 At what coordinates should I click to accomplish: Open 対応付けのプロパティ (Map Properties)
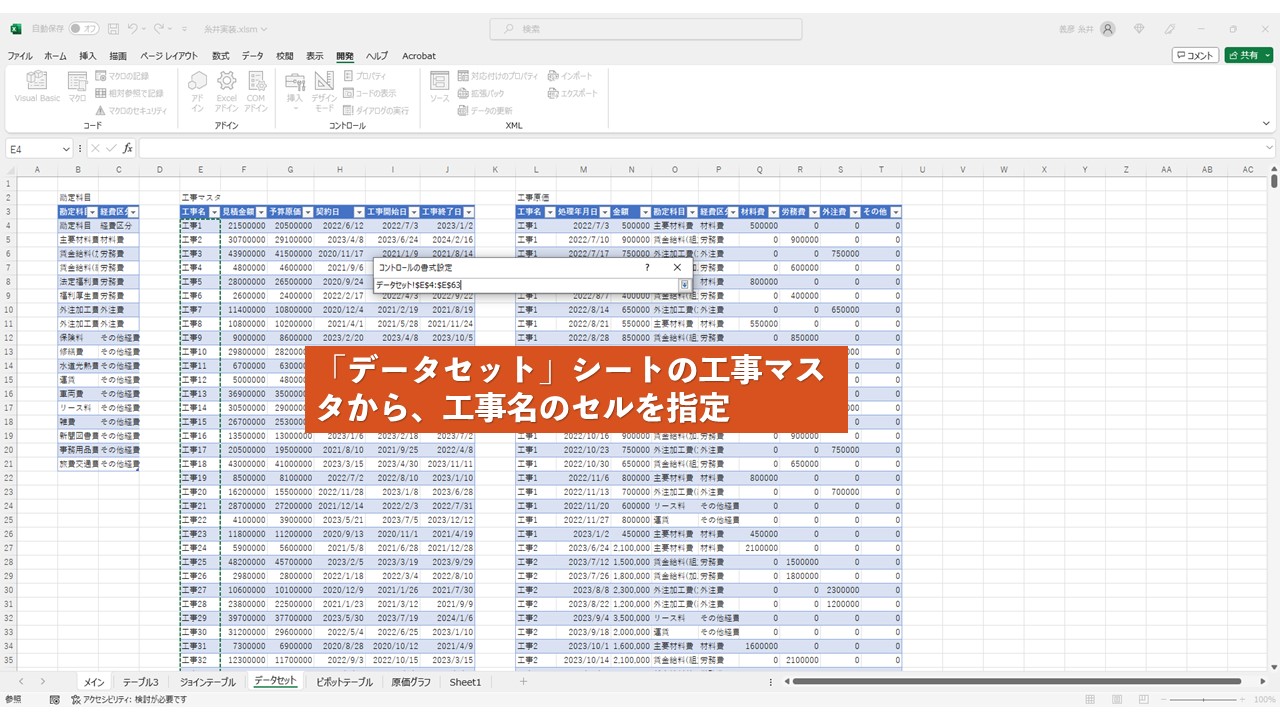[497, 76]
